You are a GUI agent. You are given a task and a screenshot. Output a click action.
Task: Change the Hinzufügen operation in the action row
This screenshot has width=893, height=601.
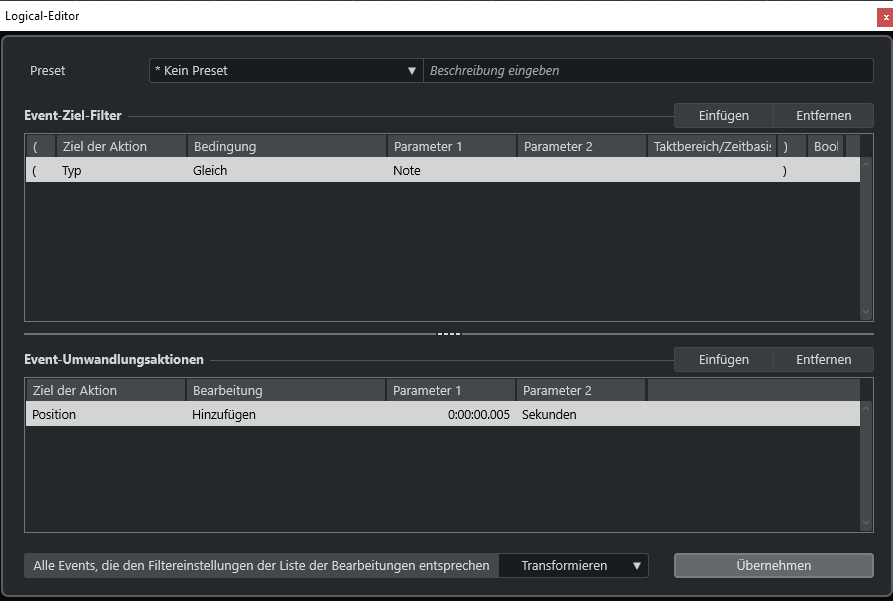point(285,415)
